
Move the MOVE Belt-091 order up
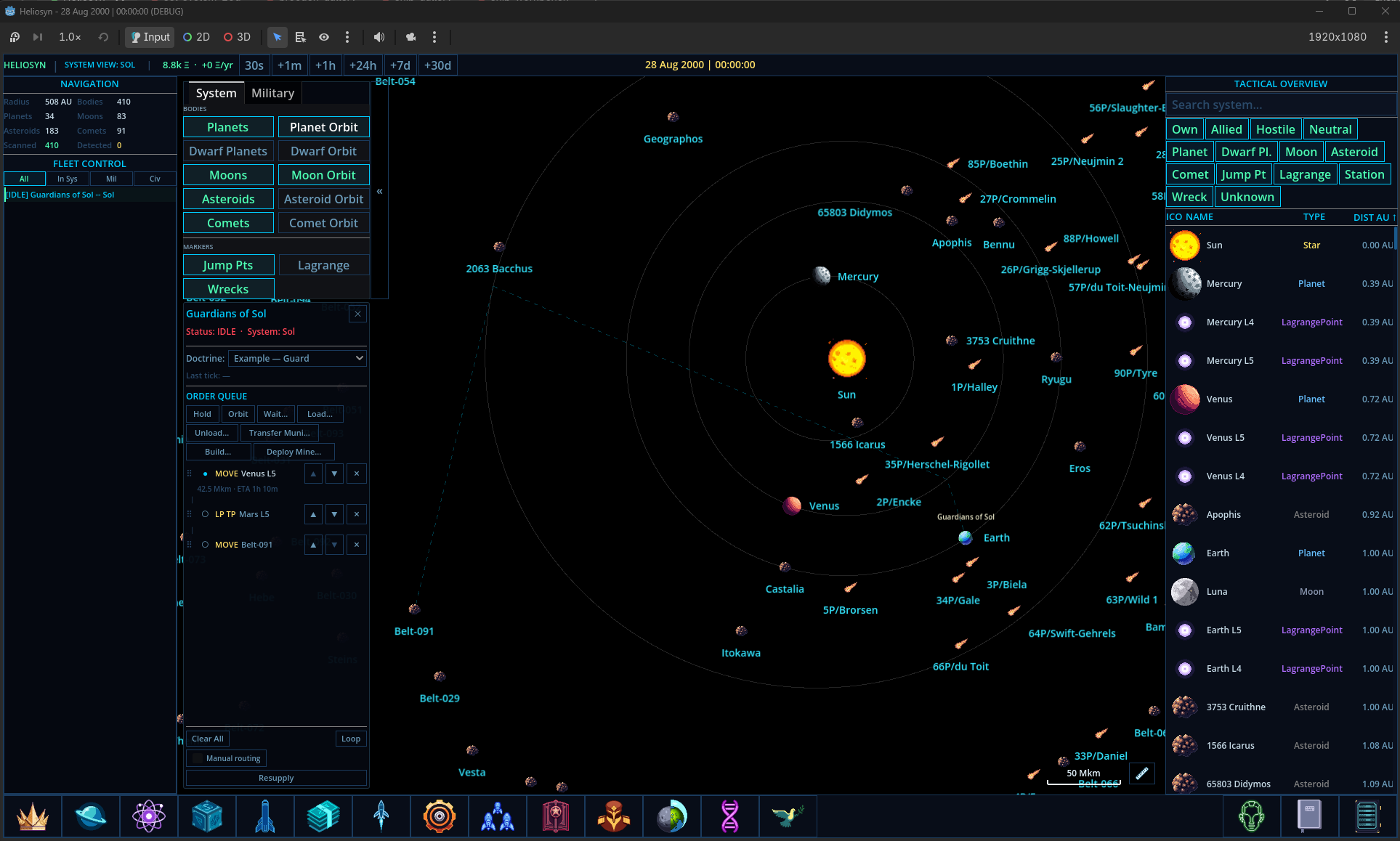pos(313,545)
